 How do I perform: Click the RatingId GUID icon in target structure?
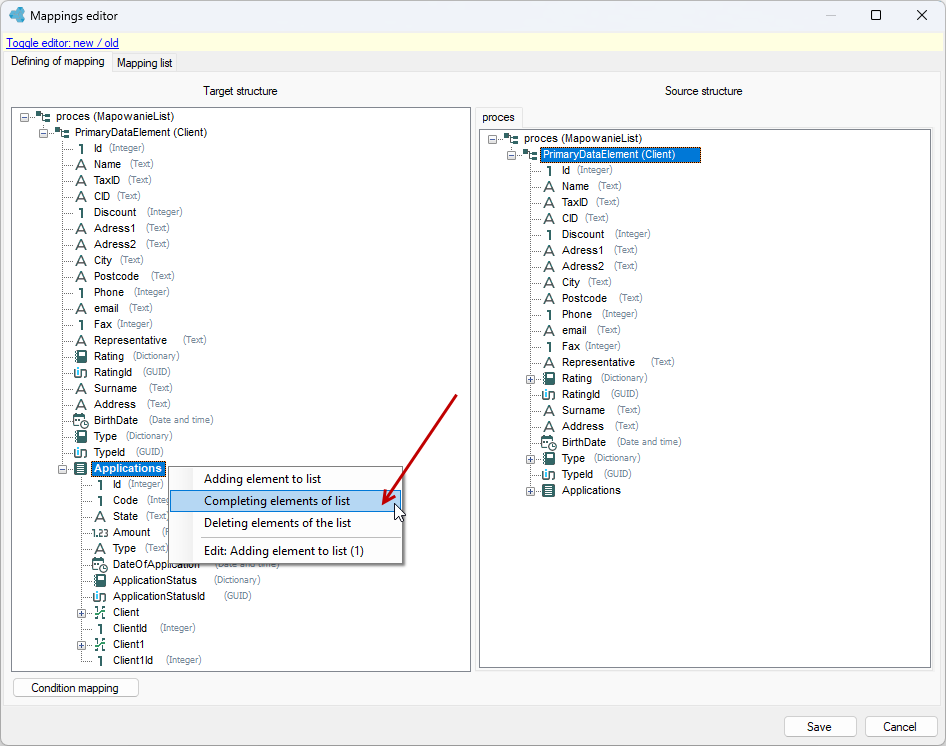click(x=81, y=372)
